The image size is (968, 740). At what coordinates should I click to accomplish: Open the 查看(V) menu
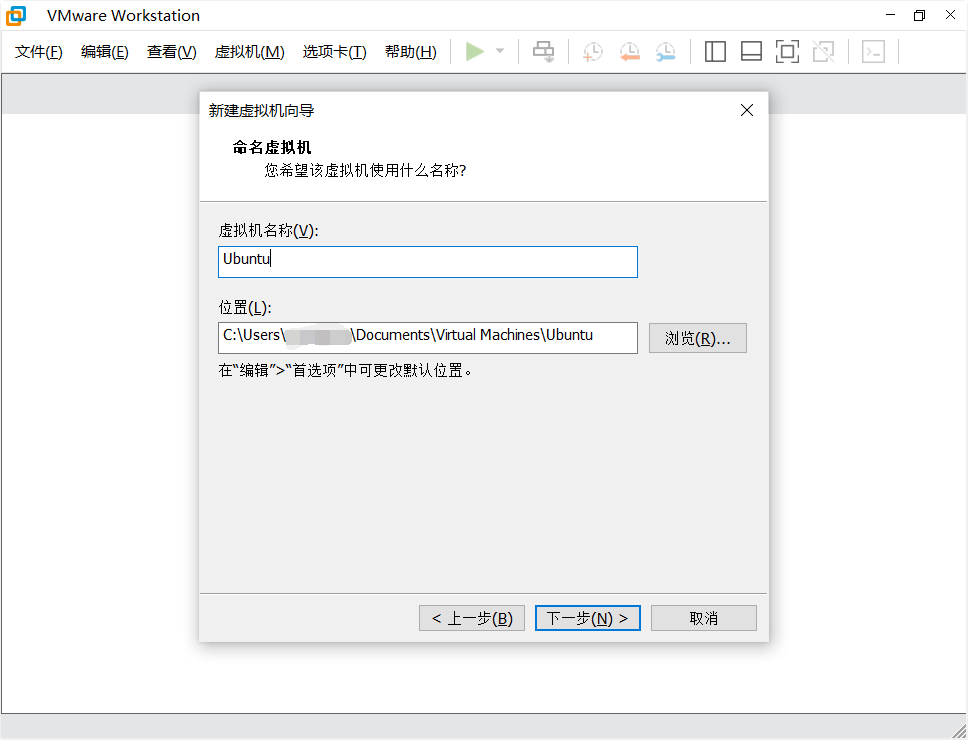pyautogui.click(x=172, y=52)
